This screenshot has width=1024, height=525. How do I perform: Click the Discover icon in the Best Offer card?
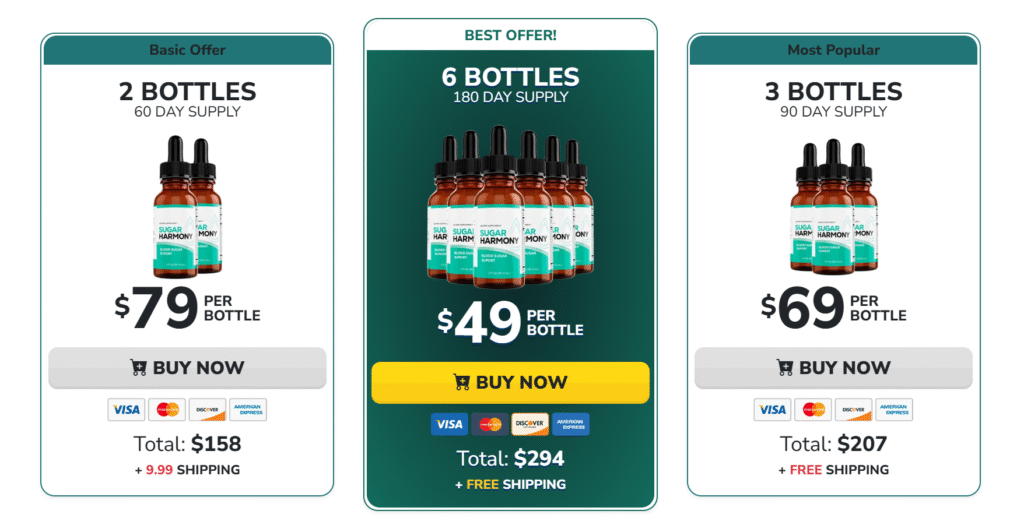coord(530,424)
